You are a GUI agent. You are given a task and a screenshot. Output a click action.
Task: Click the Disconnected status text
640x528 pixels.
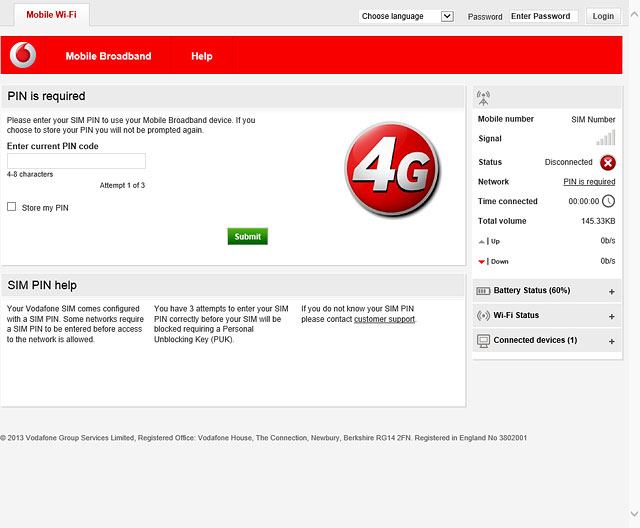(568, 162)
